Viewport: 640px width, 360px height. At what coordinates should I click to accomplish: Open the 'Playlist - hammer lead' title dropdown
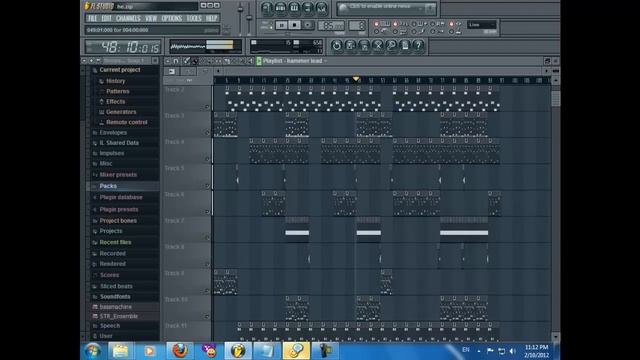coord(295,61)
